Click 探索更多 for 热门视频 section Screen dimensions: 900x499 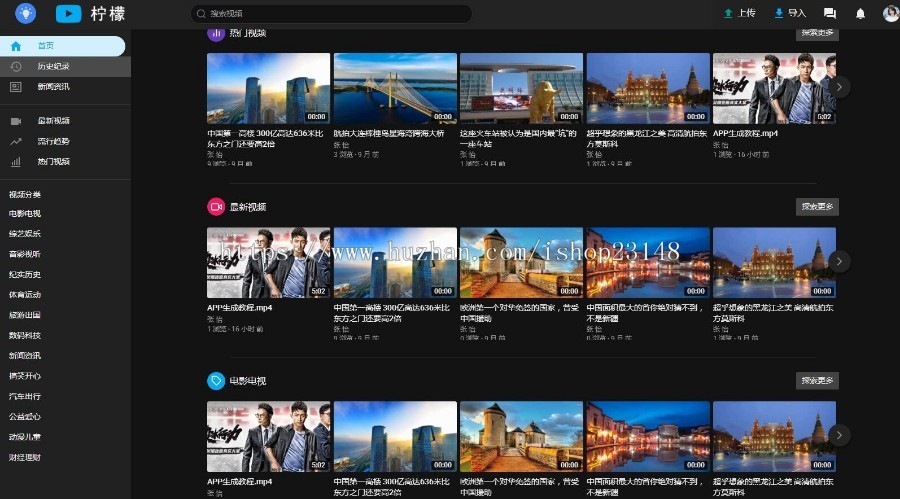[x=817, y=33]
